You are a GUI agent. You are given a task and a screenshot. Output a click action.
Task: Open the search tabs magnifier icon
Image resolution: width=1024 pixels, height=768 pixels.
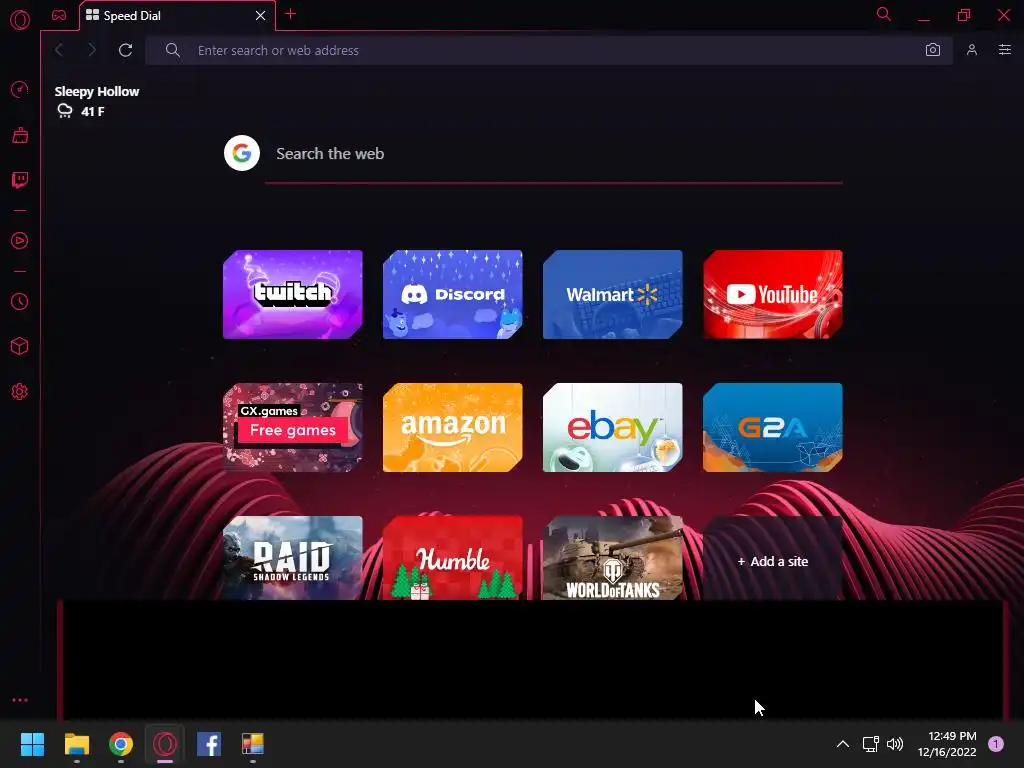tap(884, 14)
